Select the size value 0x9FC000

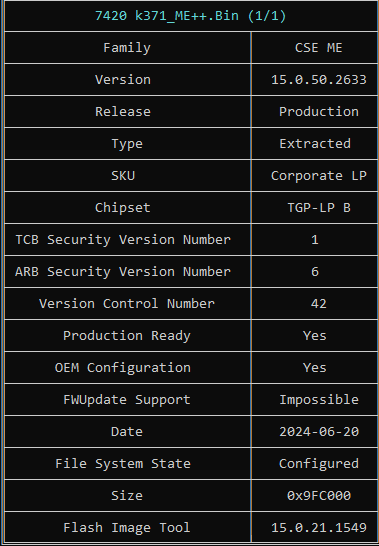pyautogui.click(x=318, y=496)
